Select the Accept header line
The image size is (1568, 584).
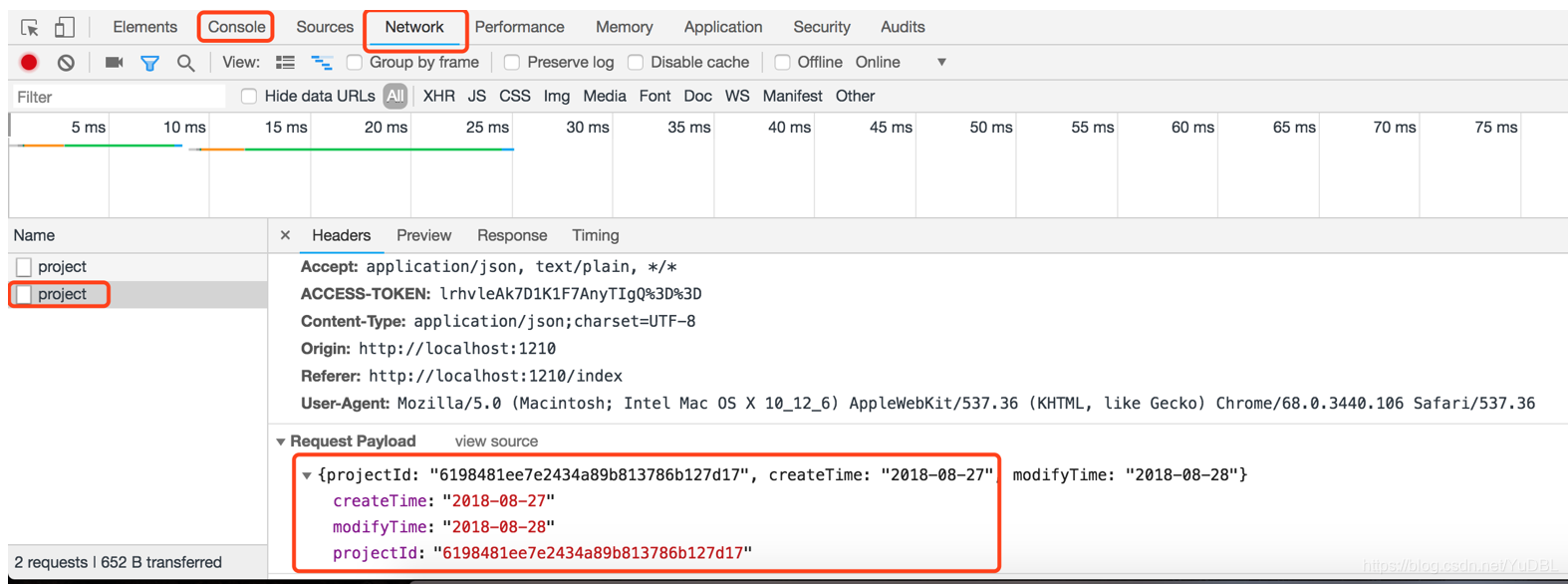[488, 267]
